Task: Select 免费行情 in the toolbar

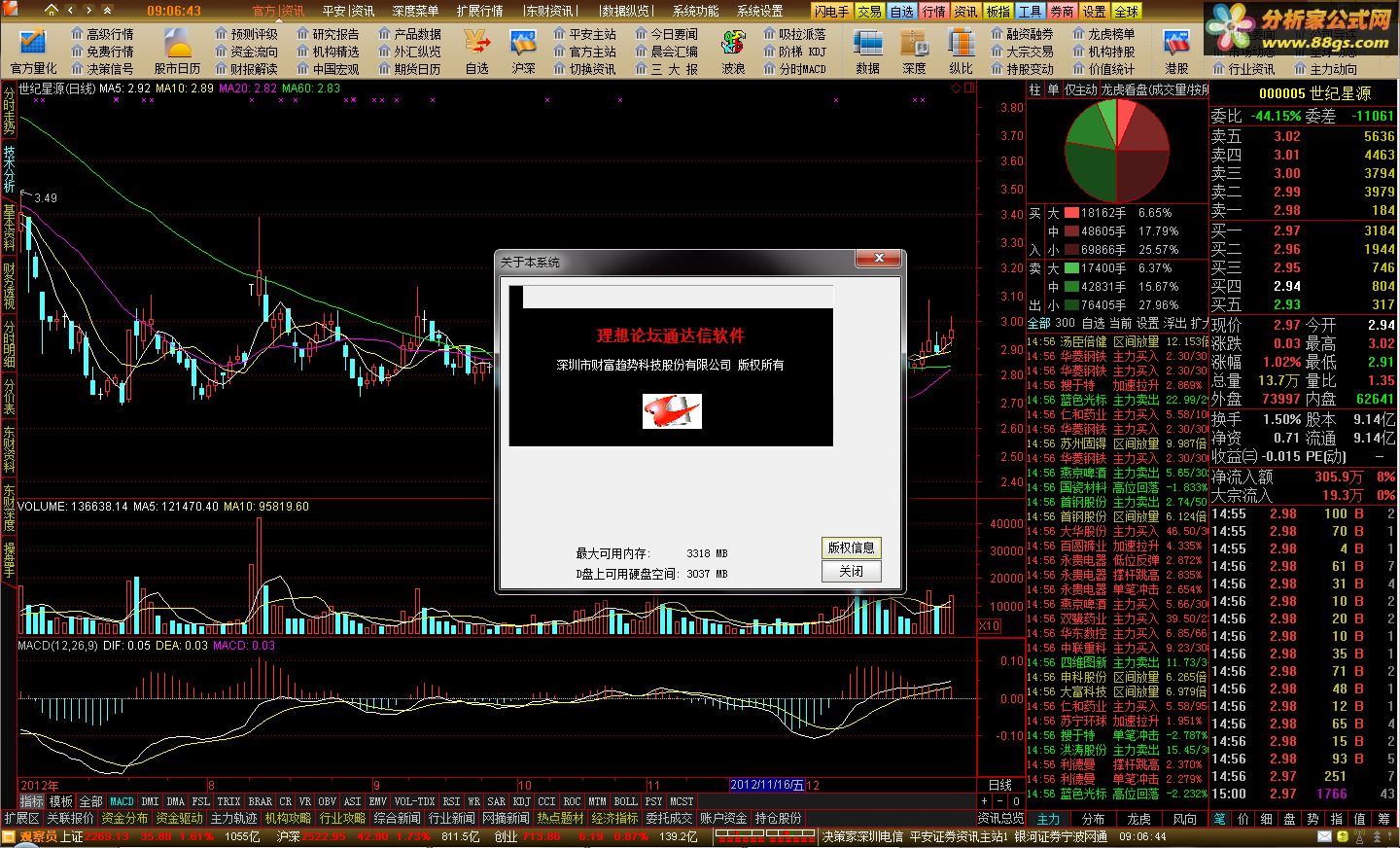Action: 102,52
